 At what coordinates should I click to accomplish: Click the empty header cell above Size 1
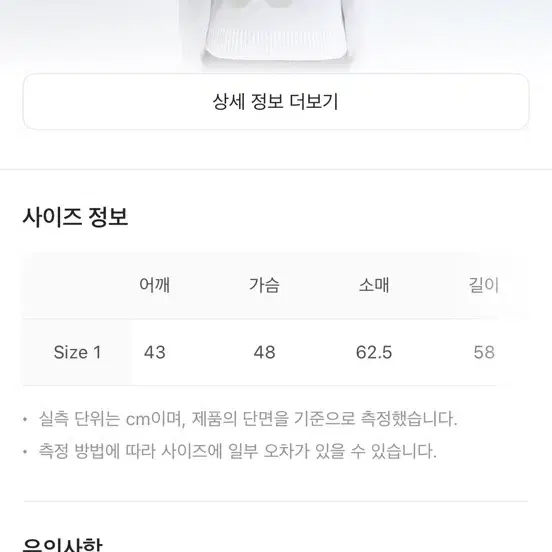77,285
